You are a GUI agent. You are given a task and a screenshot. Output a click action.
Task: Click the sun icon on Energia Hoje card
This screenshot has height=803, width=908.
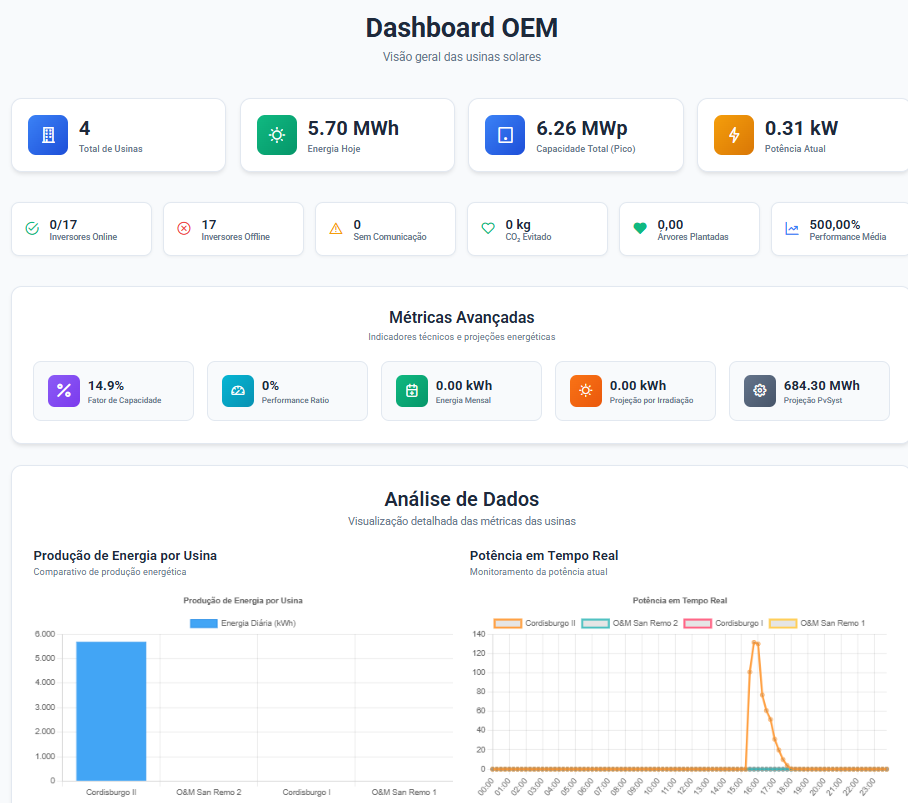[x=276, y=134]
